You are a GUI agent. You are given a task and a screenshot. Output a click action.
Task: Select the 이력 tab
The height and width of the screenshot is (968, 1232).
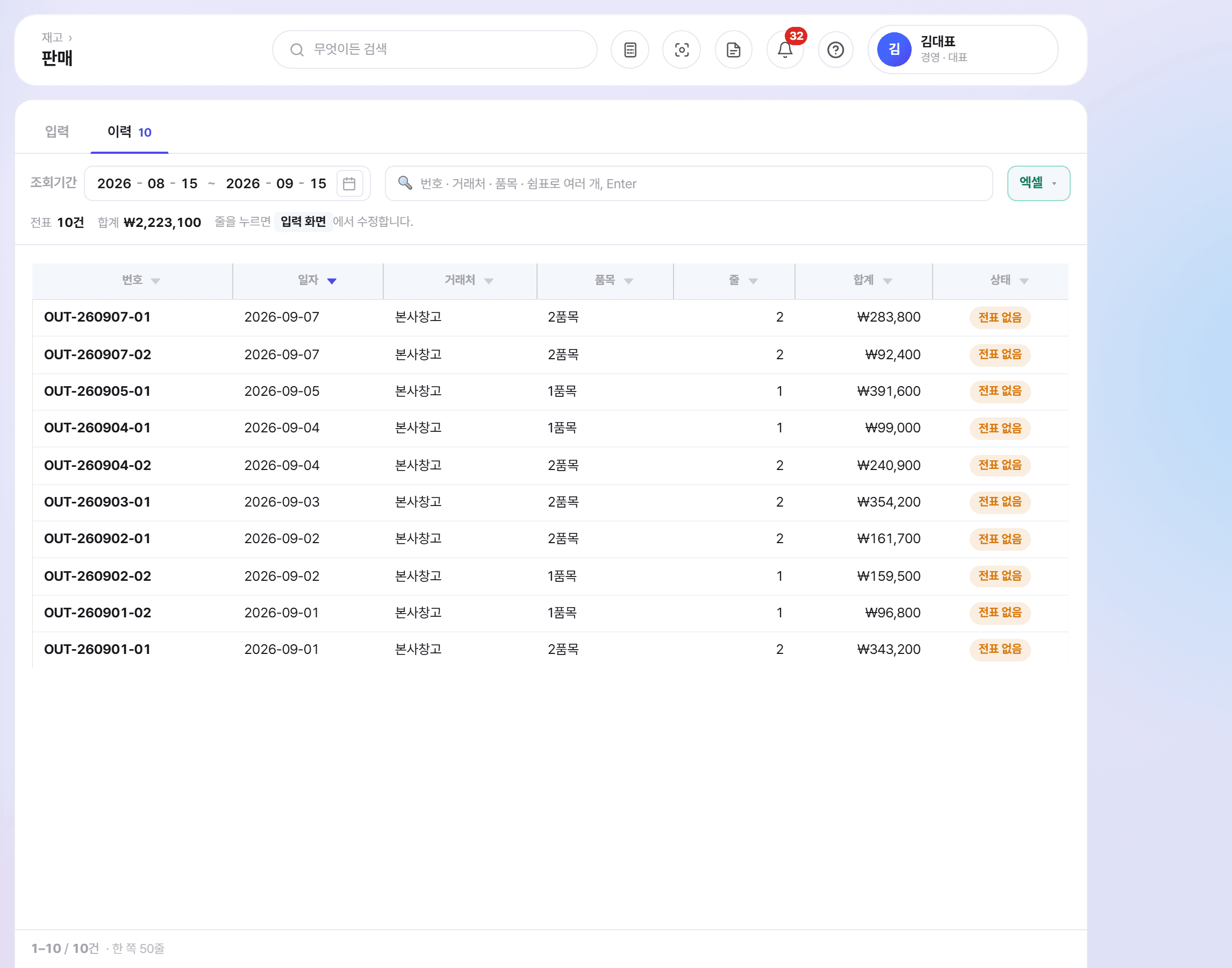[x=129, y=131]
